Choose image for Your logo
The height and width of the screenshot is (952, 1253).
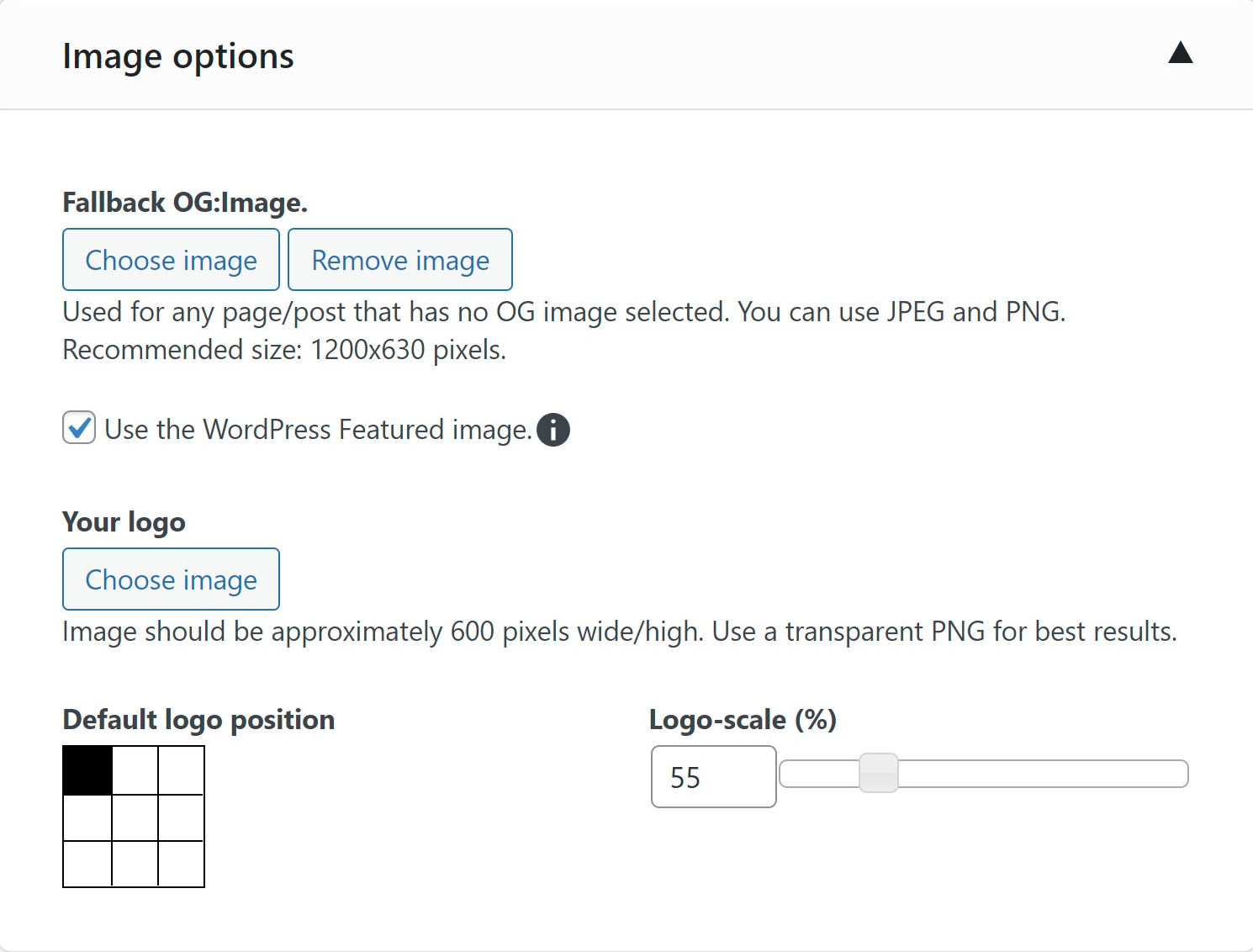171,579
